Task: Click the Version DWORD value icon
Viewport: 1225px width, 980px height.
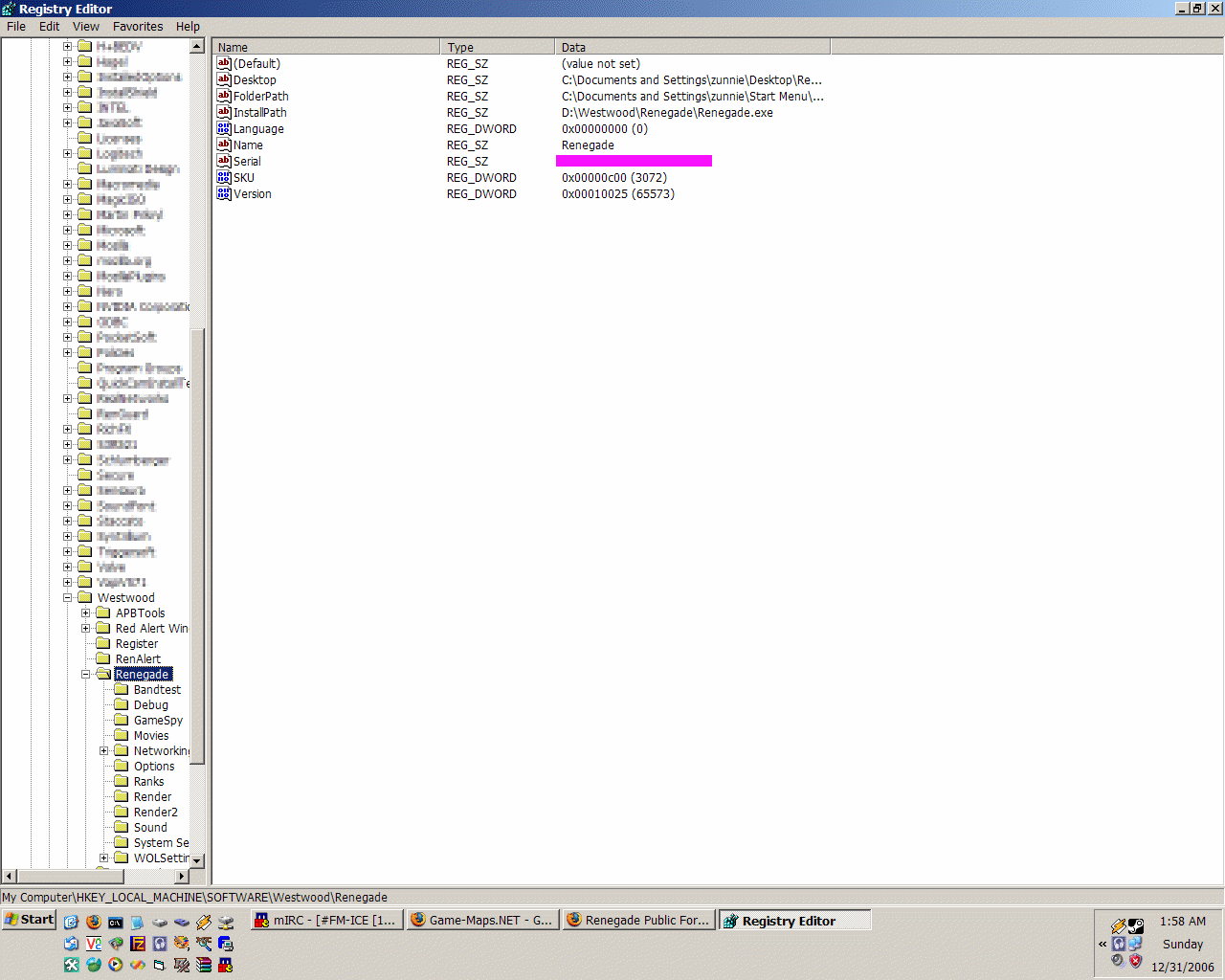Action: click(224, 193)
